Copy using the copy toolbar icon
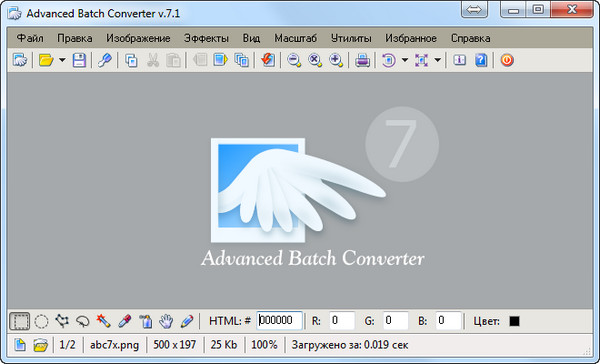600x364 pixels. click(131, 60)
